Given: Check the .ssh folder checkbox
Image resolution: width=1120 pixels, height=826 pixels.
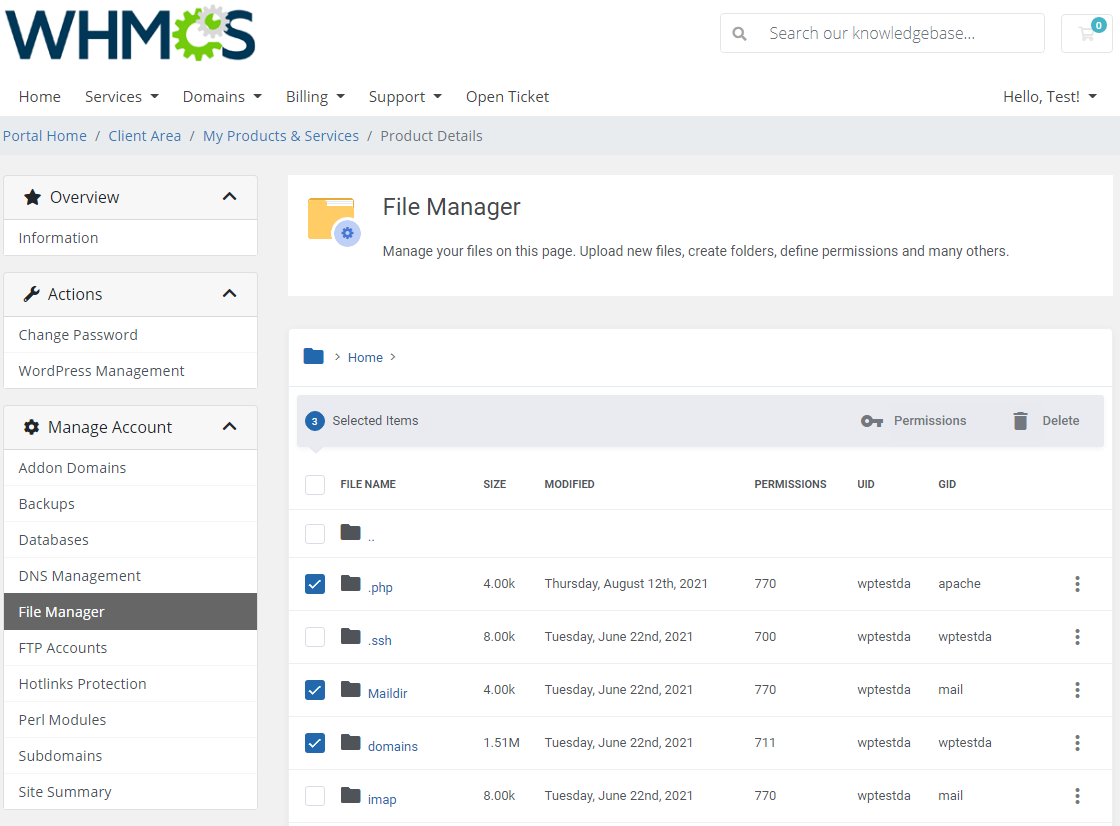Looking at the screenshot, I should [x=314, y=637].
